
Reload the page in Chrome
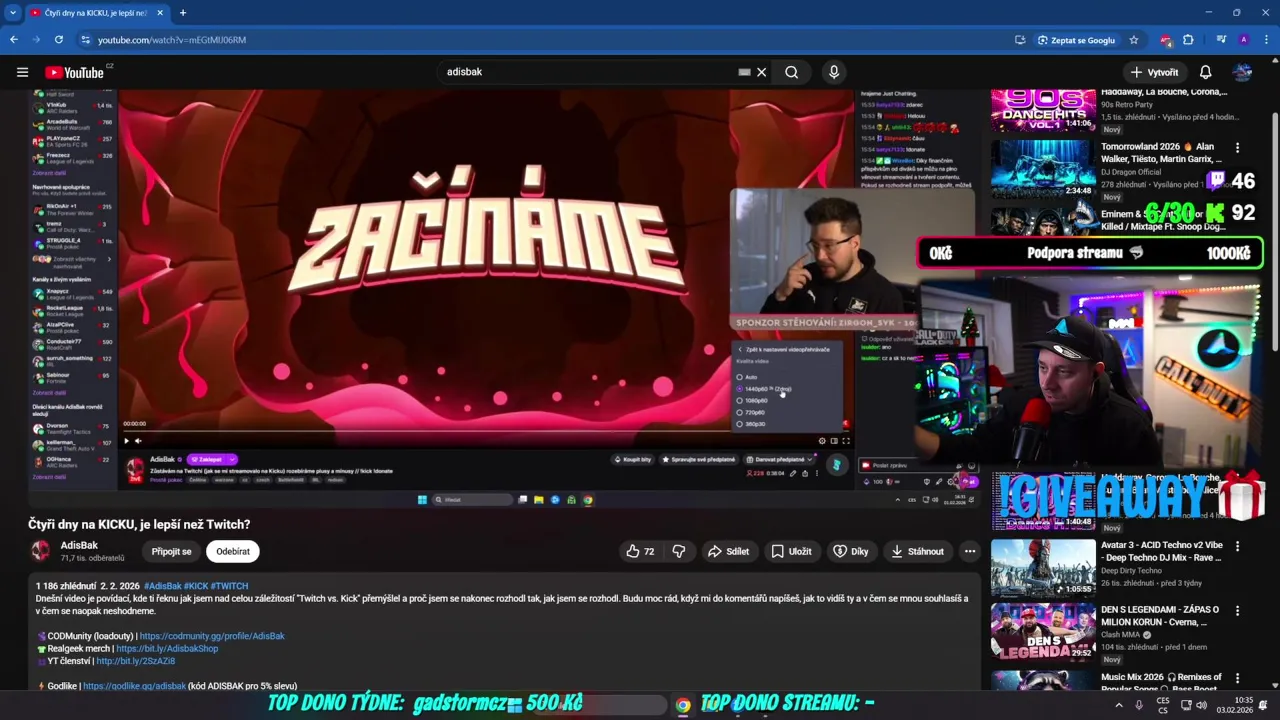point(59,40)
